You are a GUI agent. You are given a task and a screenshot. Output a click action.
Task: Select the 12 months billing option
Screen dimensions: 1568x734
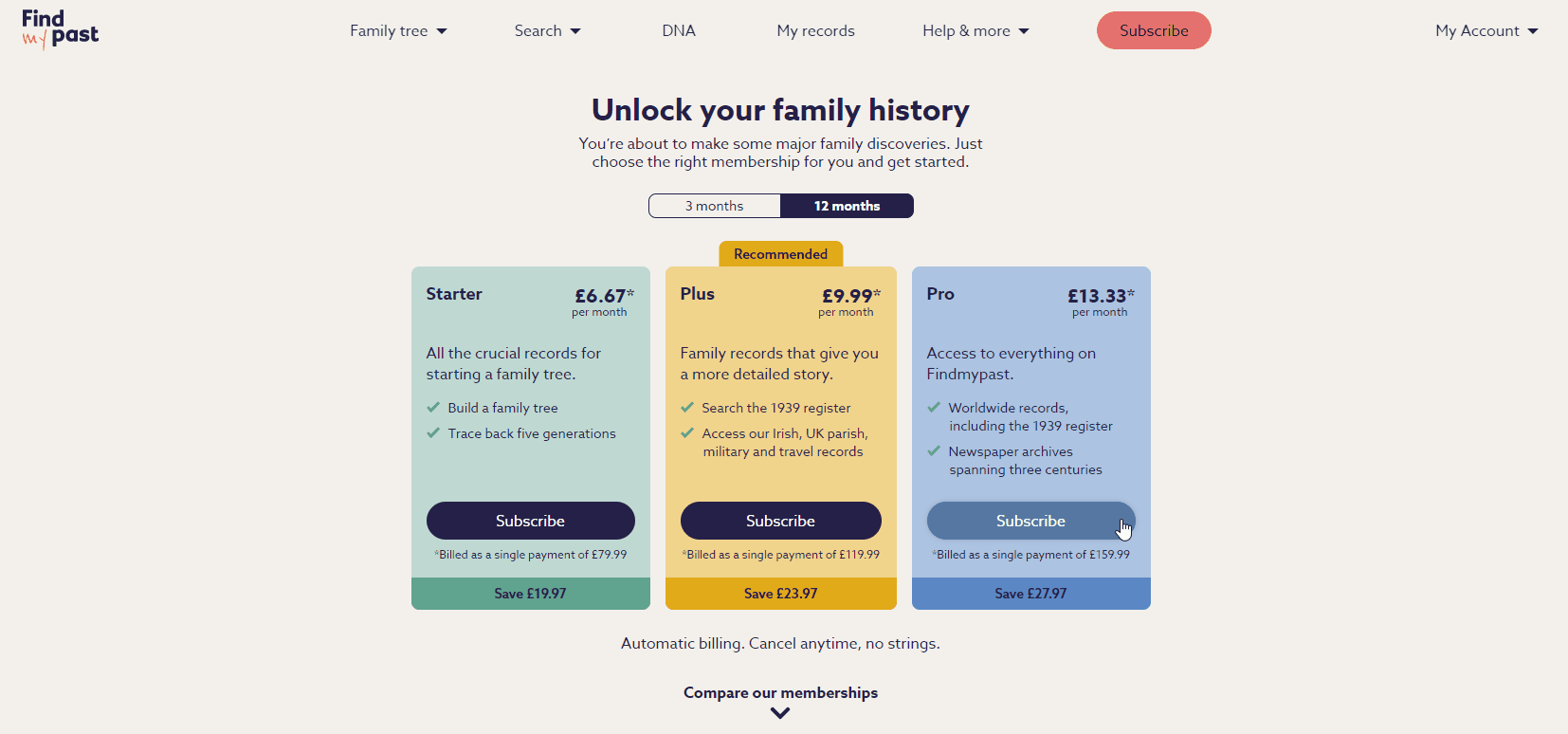click(x=847, y=206)
